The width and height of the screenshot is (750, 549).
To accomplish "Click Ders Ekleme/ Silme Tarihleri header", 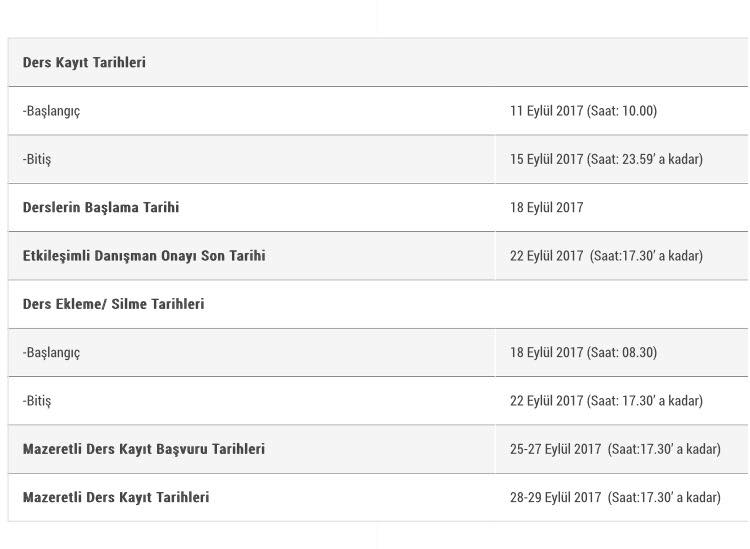I will pos(113,304).
